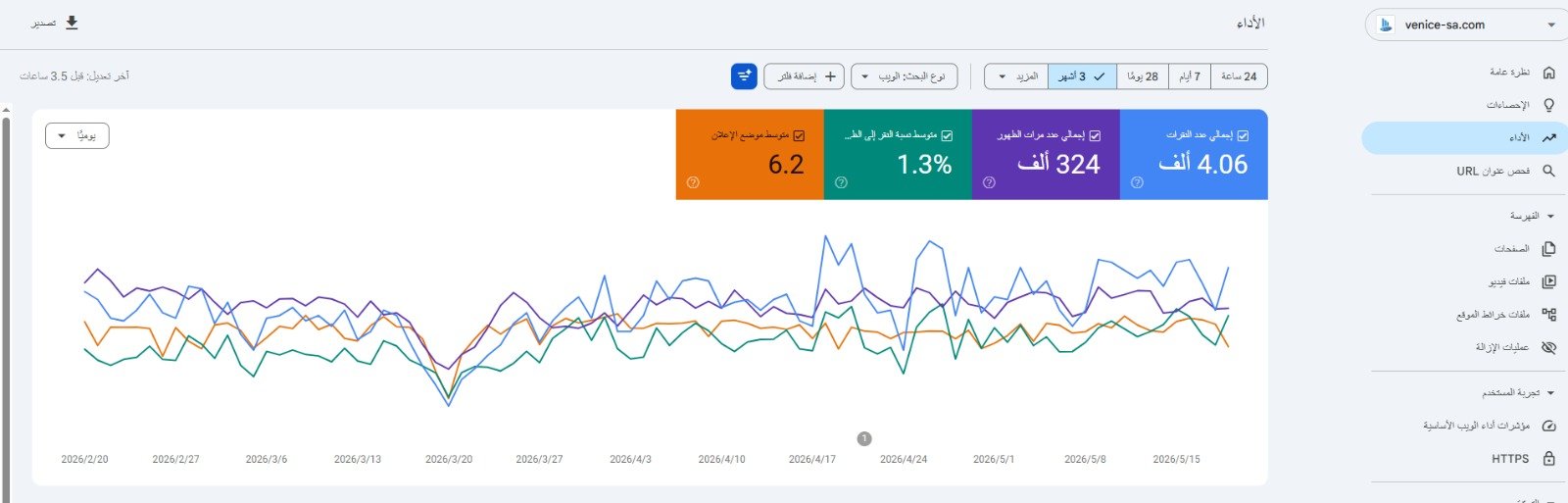
Task: Click the 2026/2/20 axis date label
Action: click(x=85, y=459)
